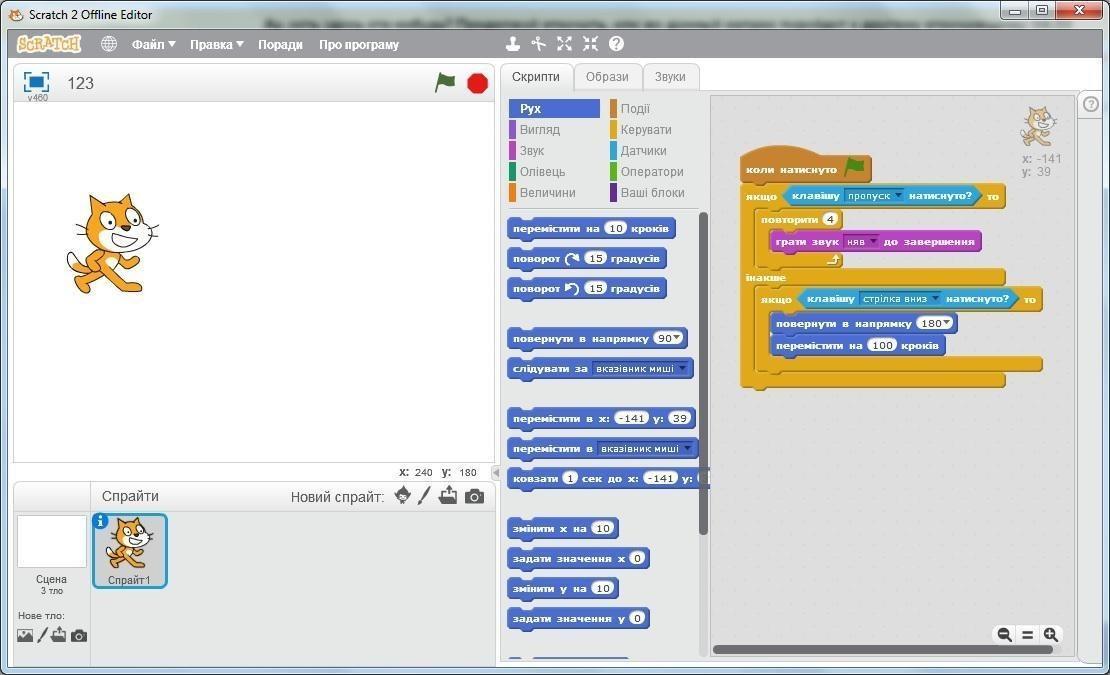
Task: Switch to the Образи tab
Action: tap(607, 77)
